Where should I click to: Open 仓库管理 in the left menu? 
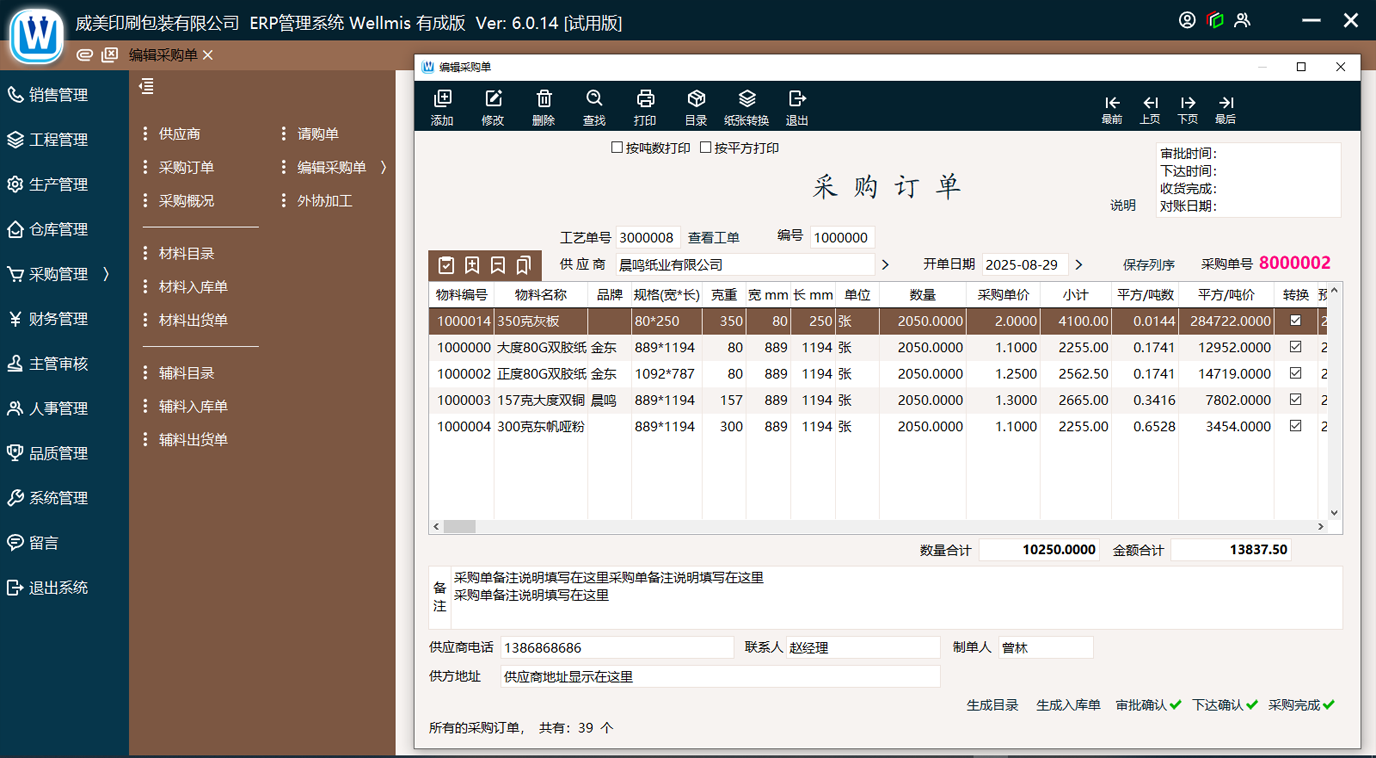pos(59,229)
